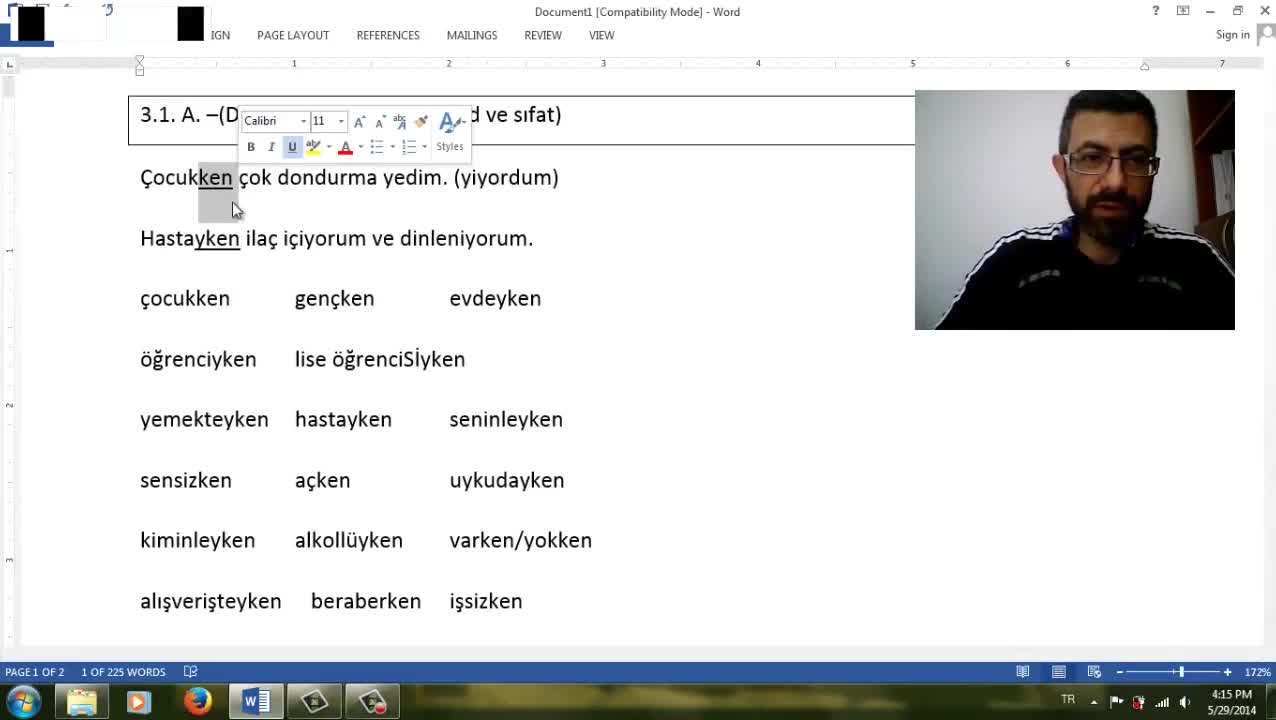Switch to the MAILINGS ribbon tab
The height and width of the screenshot is (720, 1276).
472,35
